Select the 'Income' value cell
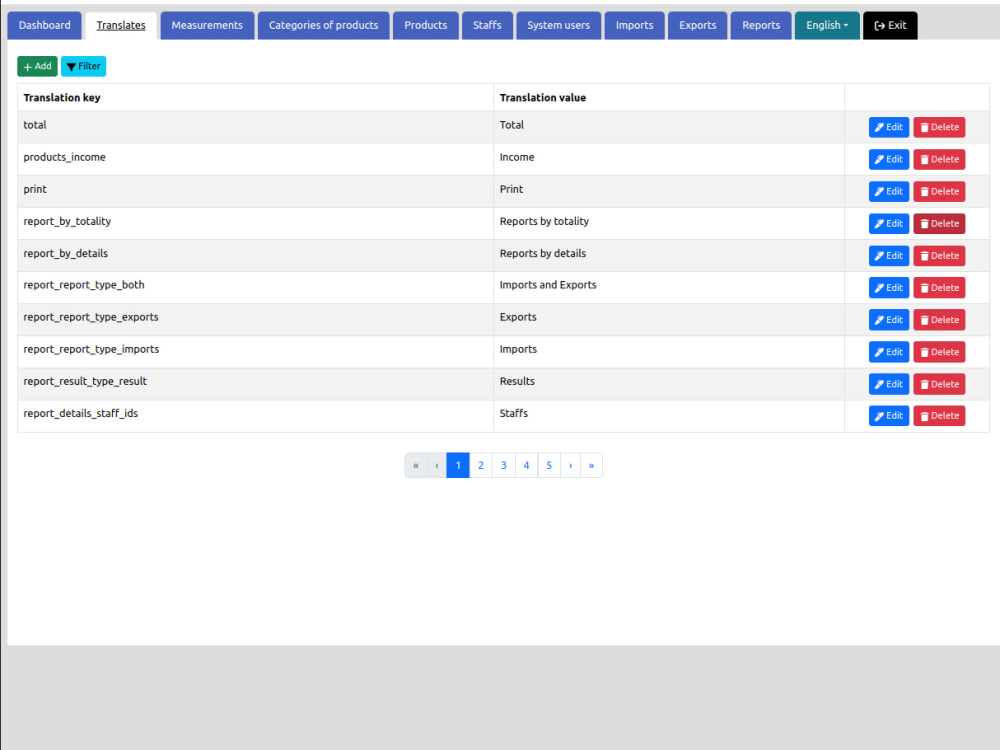 669,159
